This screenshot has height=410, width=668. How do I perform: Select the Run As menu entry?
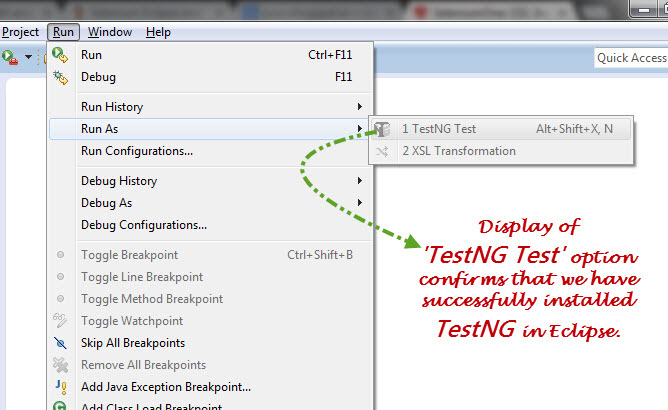[x=211, y=129]
